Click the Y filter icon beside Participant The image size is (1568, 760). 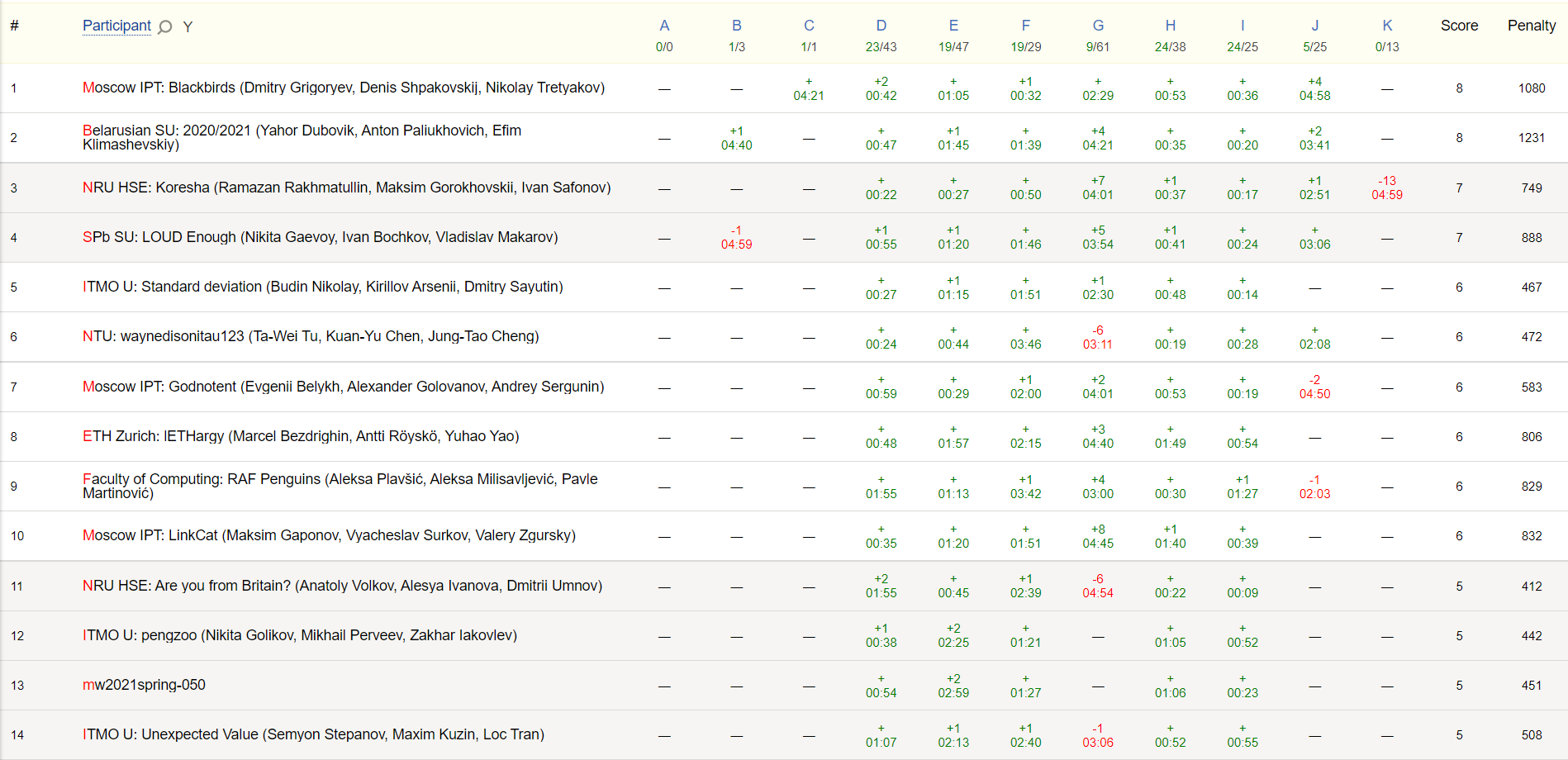click(188, 27)
